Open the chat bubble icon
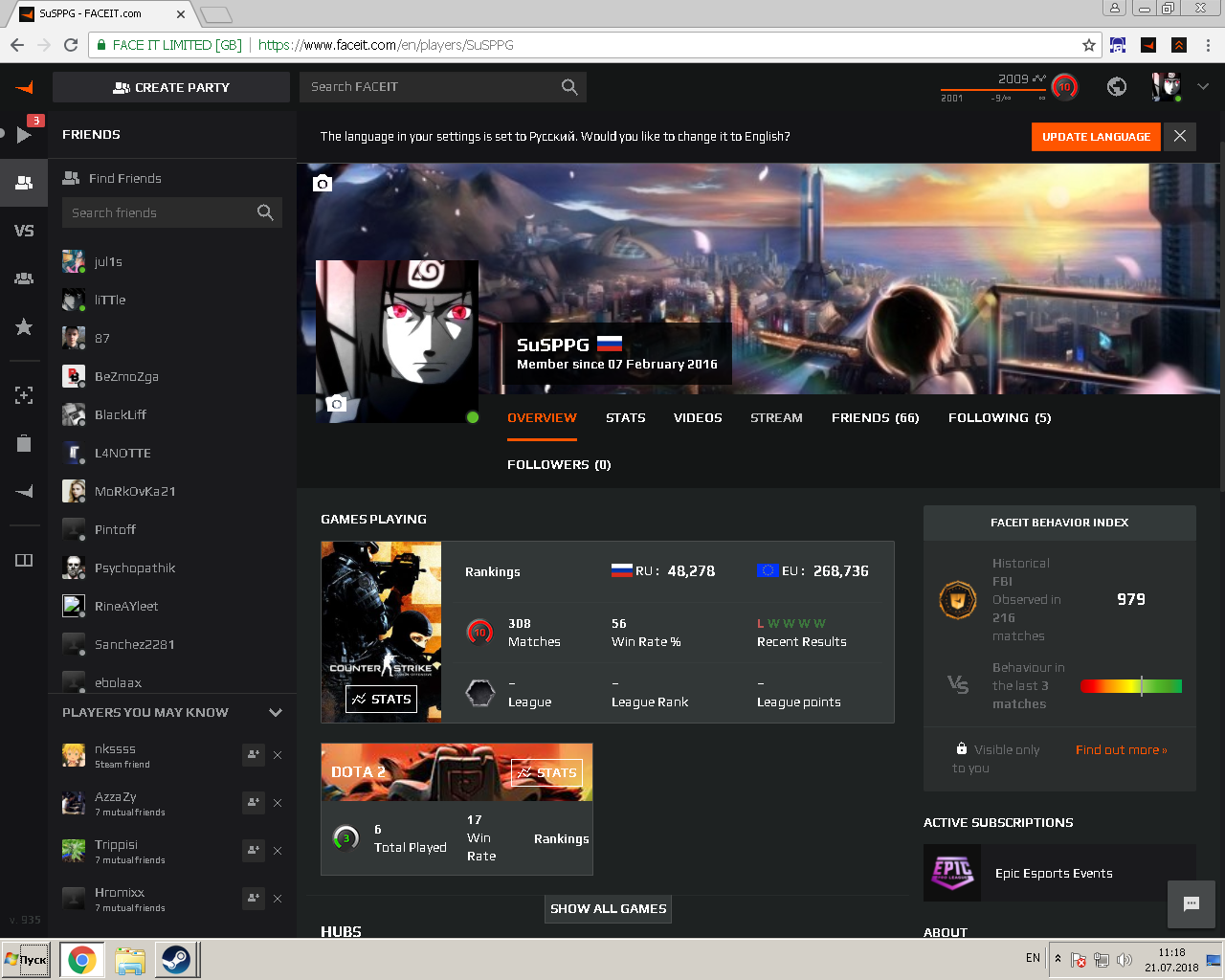 pos(1192,903)
